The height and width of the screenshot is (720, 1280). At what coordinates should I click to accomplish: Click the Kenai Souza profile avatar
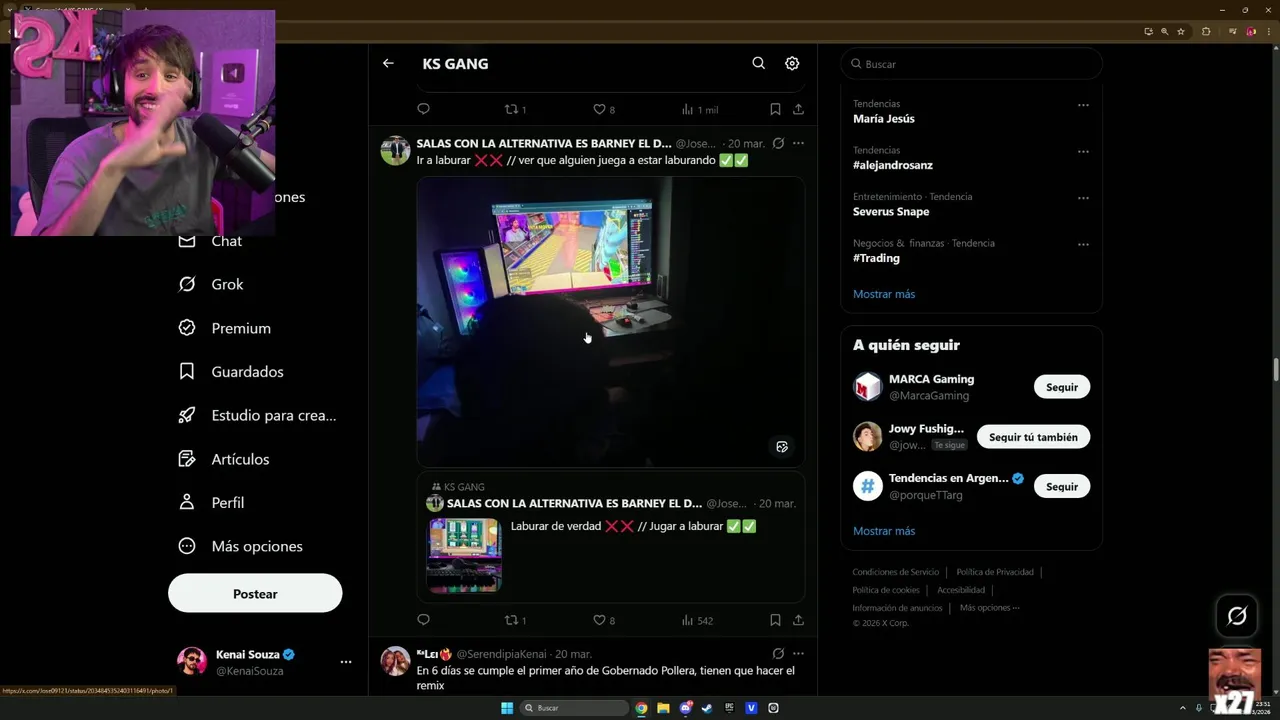[192, 661]
